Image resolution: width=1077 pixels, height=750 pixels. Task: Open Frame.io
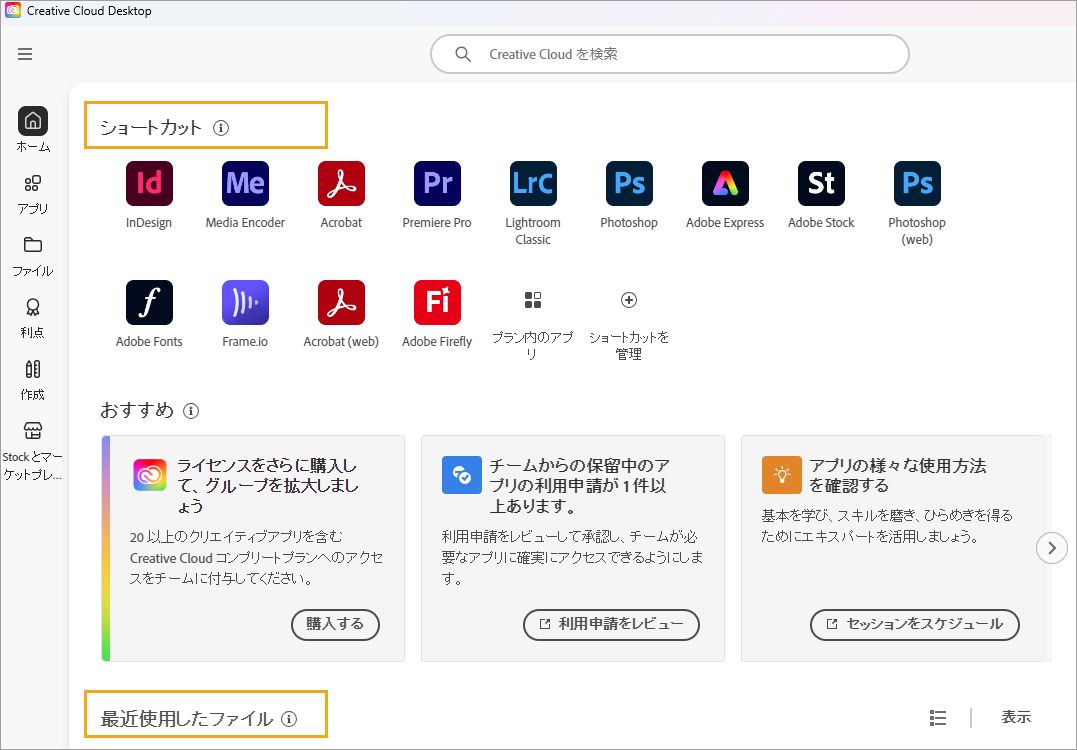245,300
